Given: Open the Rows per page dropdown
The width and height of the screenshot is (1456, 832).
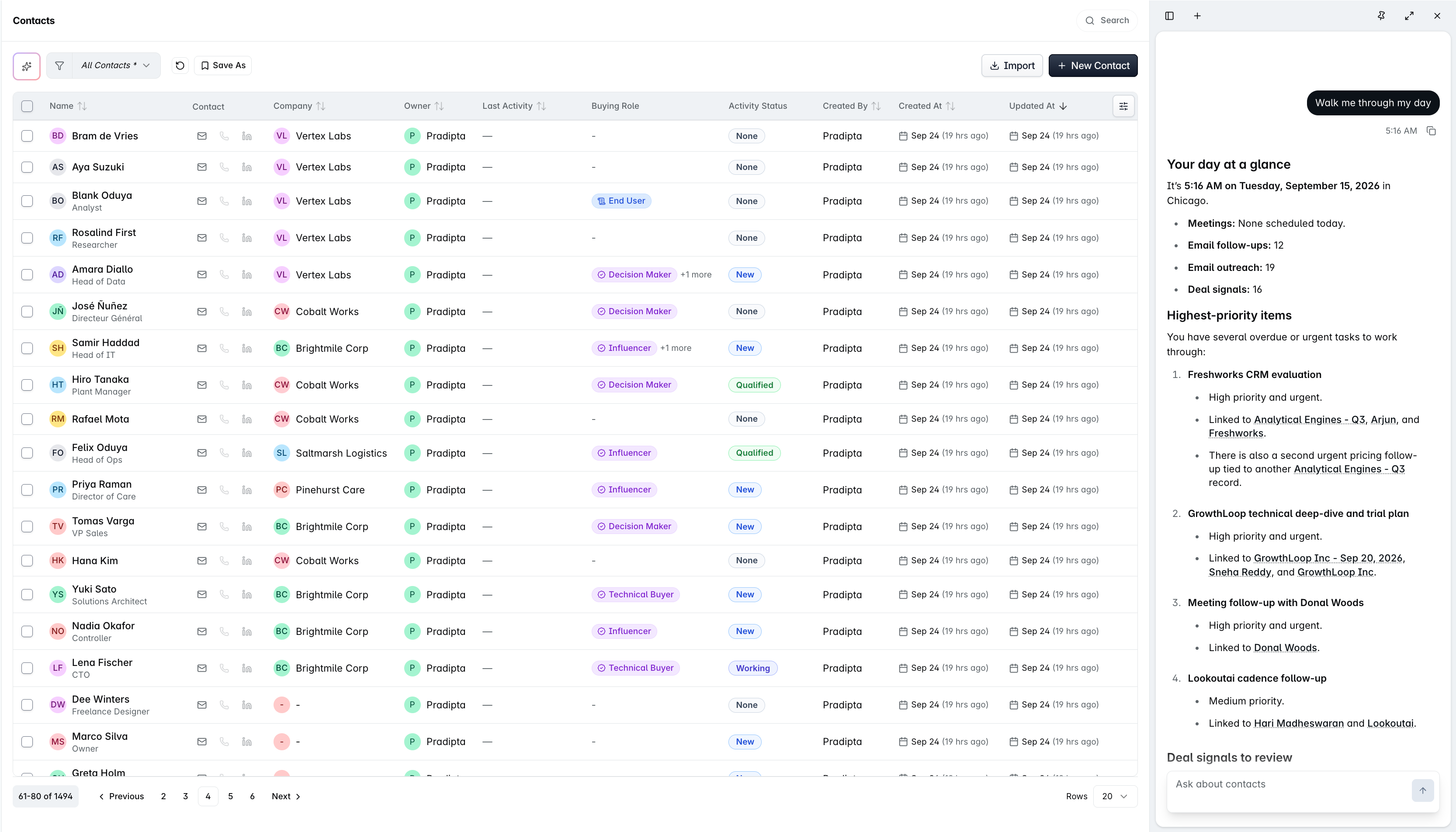Looking at the screenshot, I should click(1114, 797).
